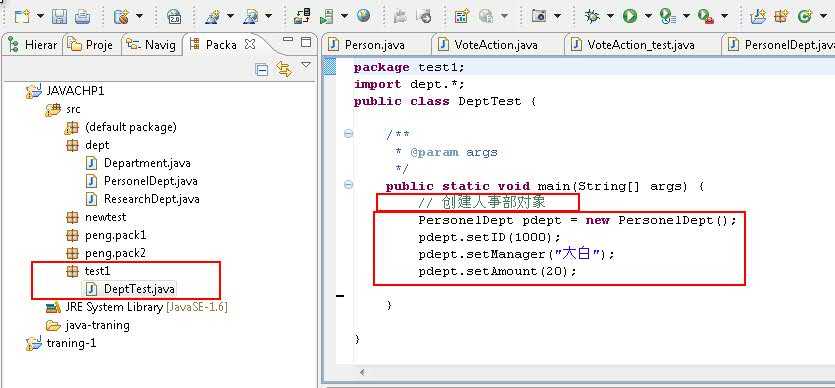The image size is (835, 388).
Task: Click the New Java Package icon
Action: coord(781,16)
